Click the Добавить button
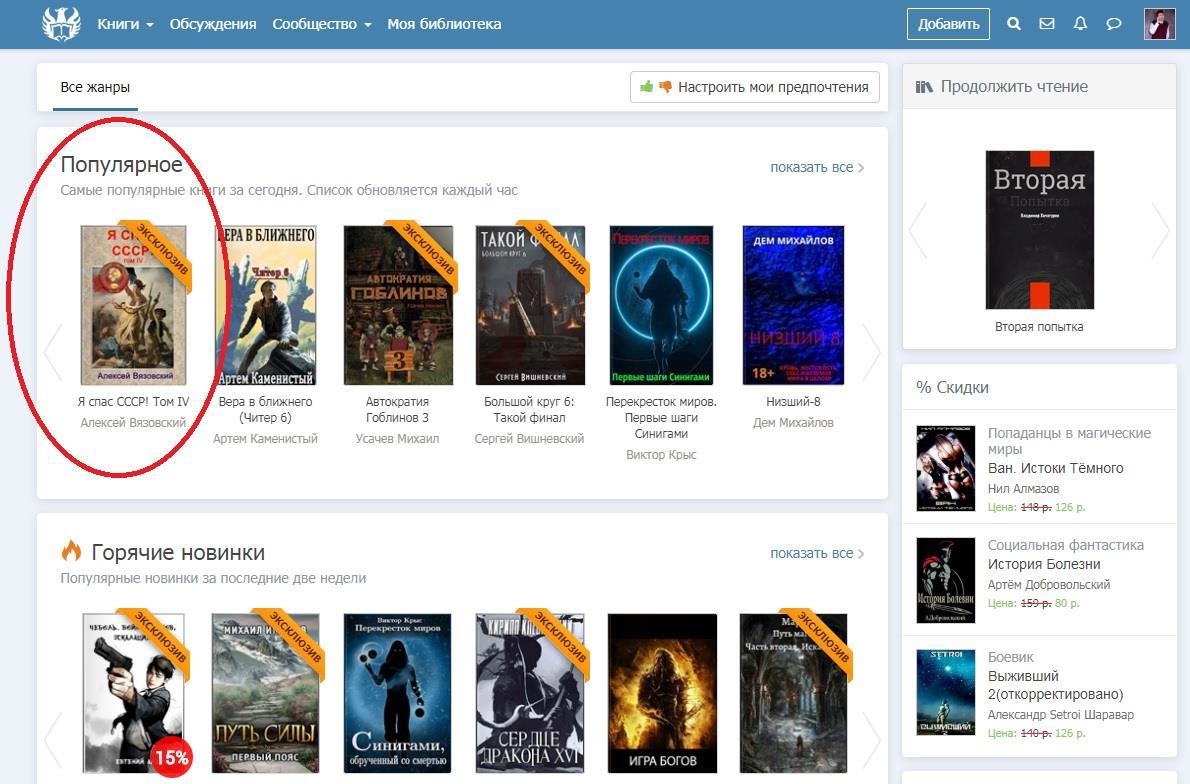 coord(948,24)
